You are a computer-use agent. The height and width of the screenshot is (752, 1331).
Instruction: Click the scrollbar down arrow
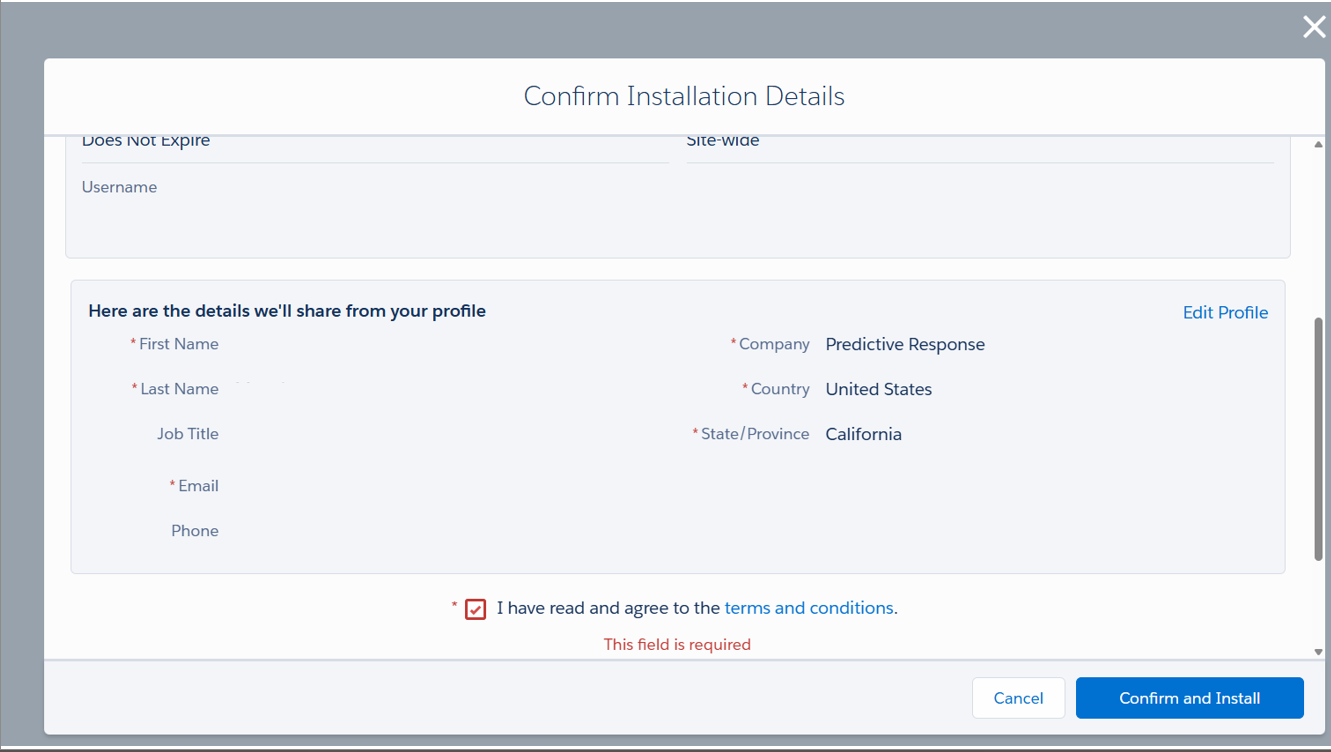click(x=1318, y=652)
